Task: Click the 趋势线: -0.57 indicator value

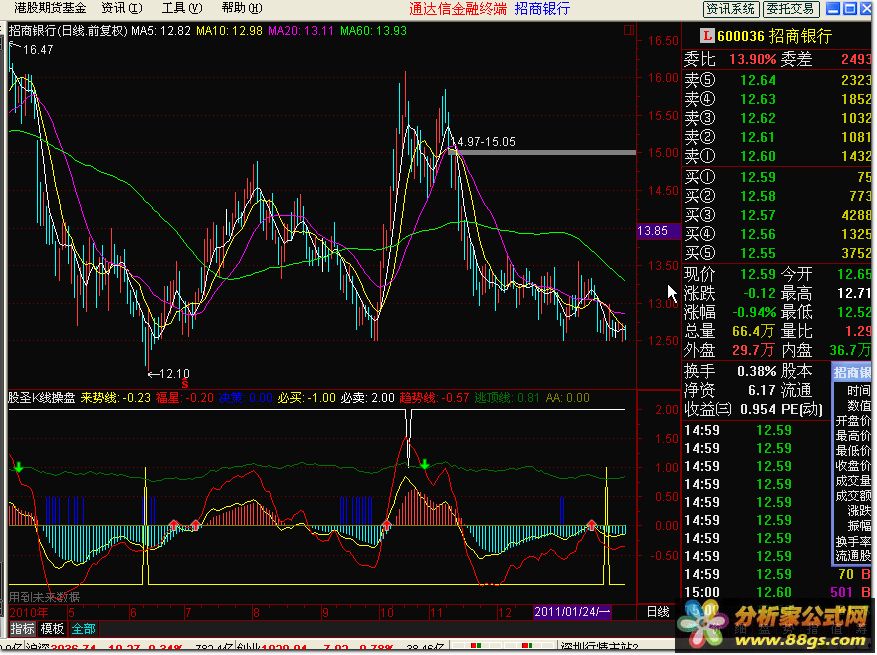Action: [435, 398]
